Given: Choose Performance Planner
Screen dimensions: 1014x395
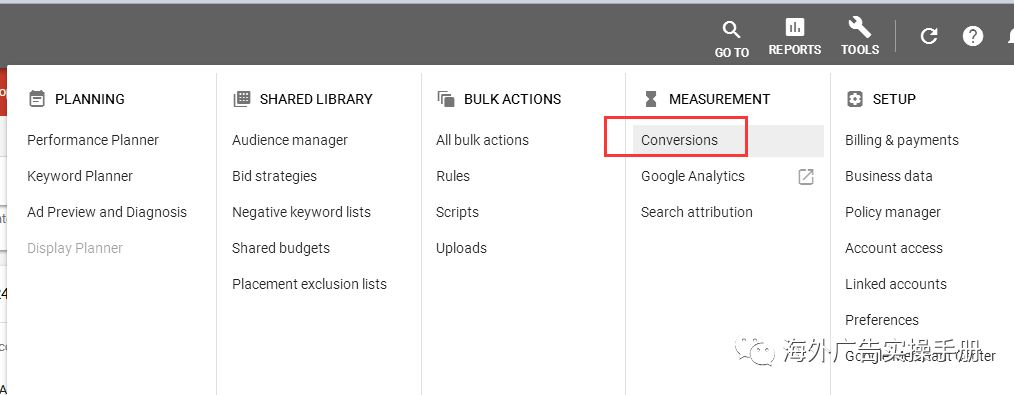Looking at the screenshot, I should pyautogui.click(x=92, y=140).
